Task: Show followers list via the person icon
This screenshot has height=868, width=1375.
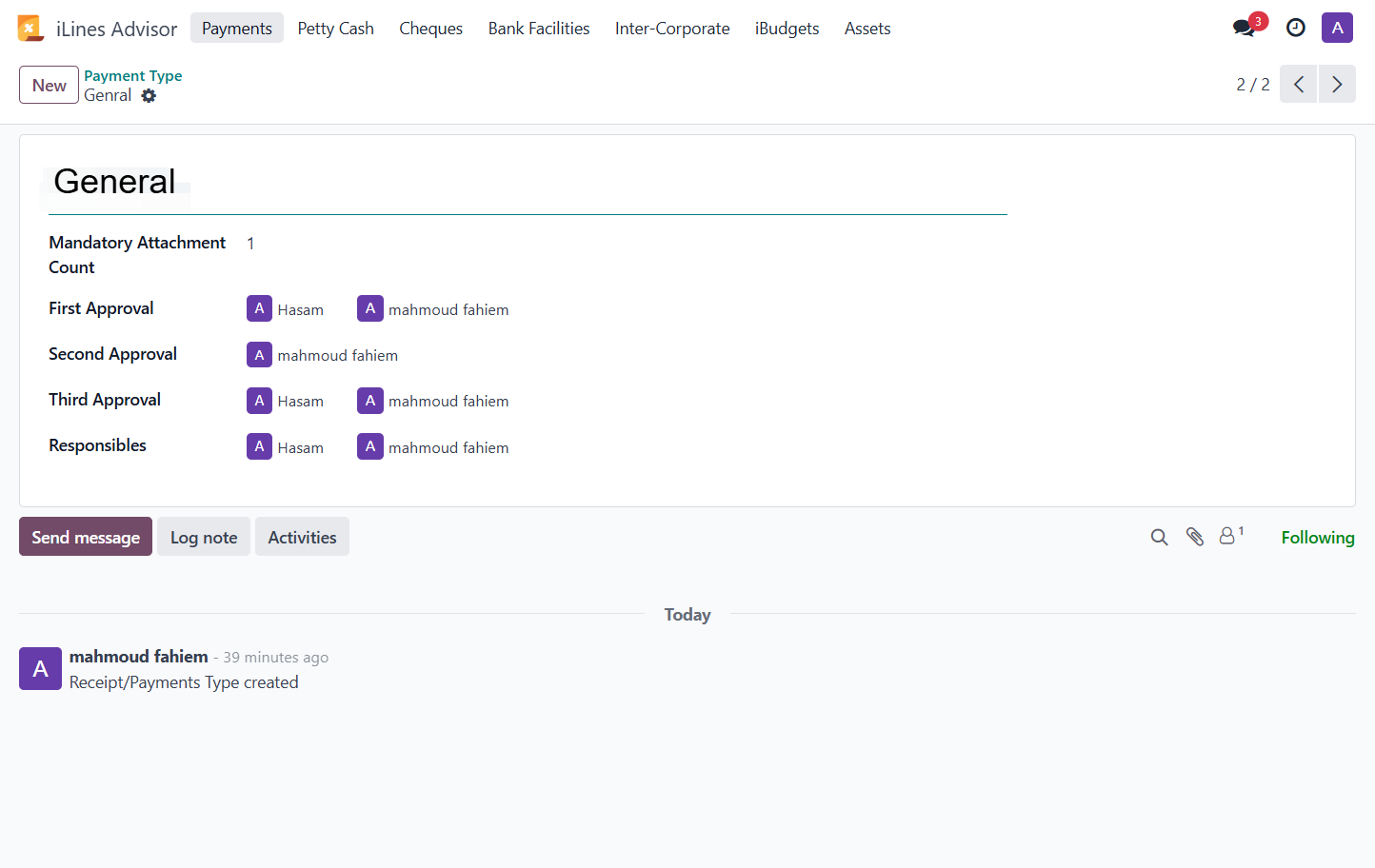Action: pos(1231,536)
